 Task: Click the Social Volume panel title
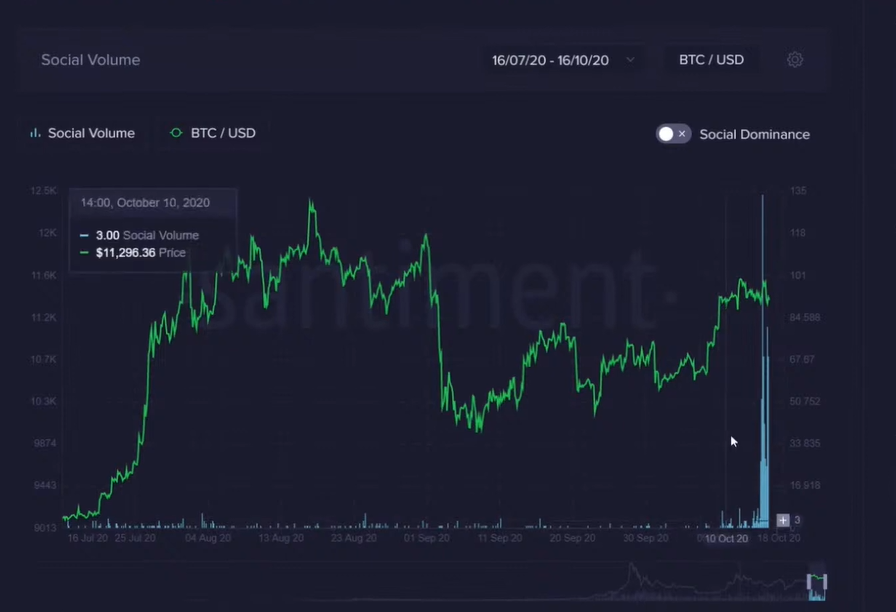(x=90, y=60)
